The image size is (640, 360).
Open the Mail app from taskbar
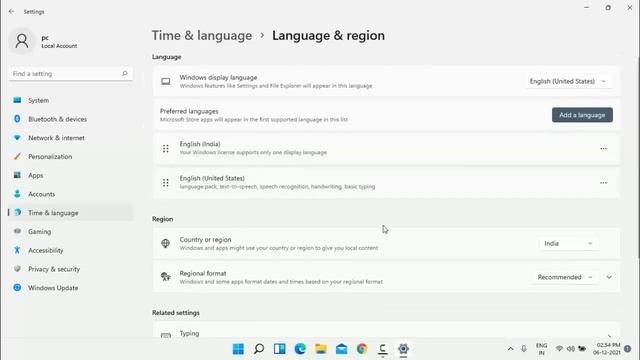342,349
